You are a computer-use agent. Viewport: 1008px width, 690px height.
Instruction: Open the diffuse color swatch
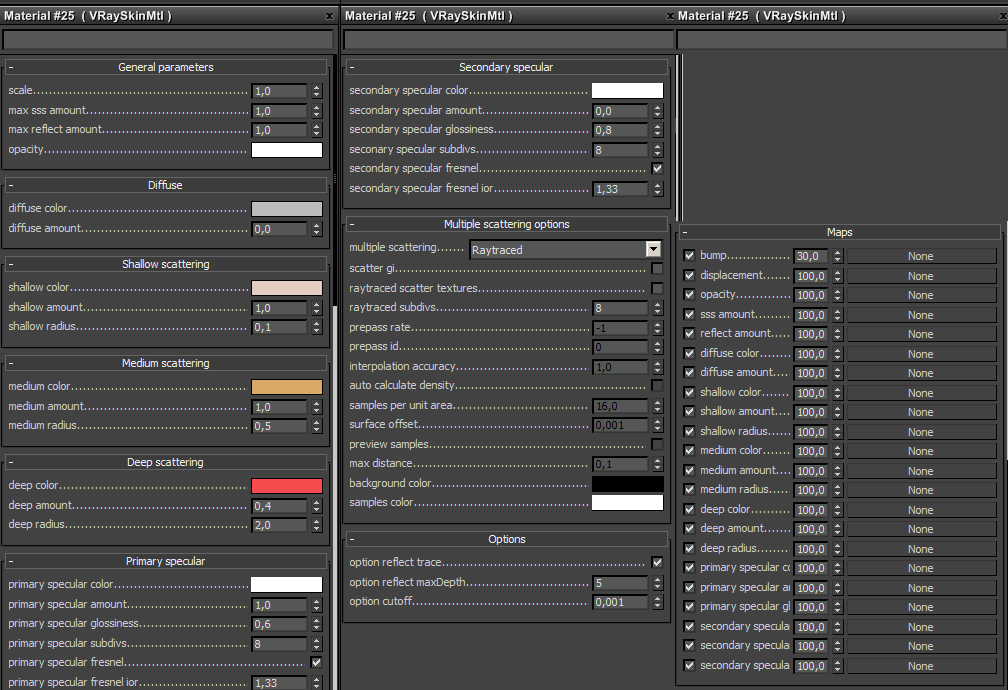coord(287,209)
